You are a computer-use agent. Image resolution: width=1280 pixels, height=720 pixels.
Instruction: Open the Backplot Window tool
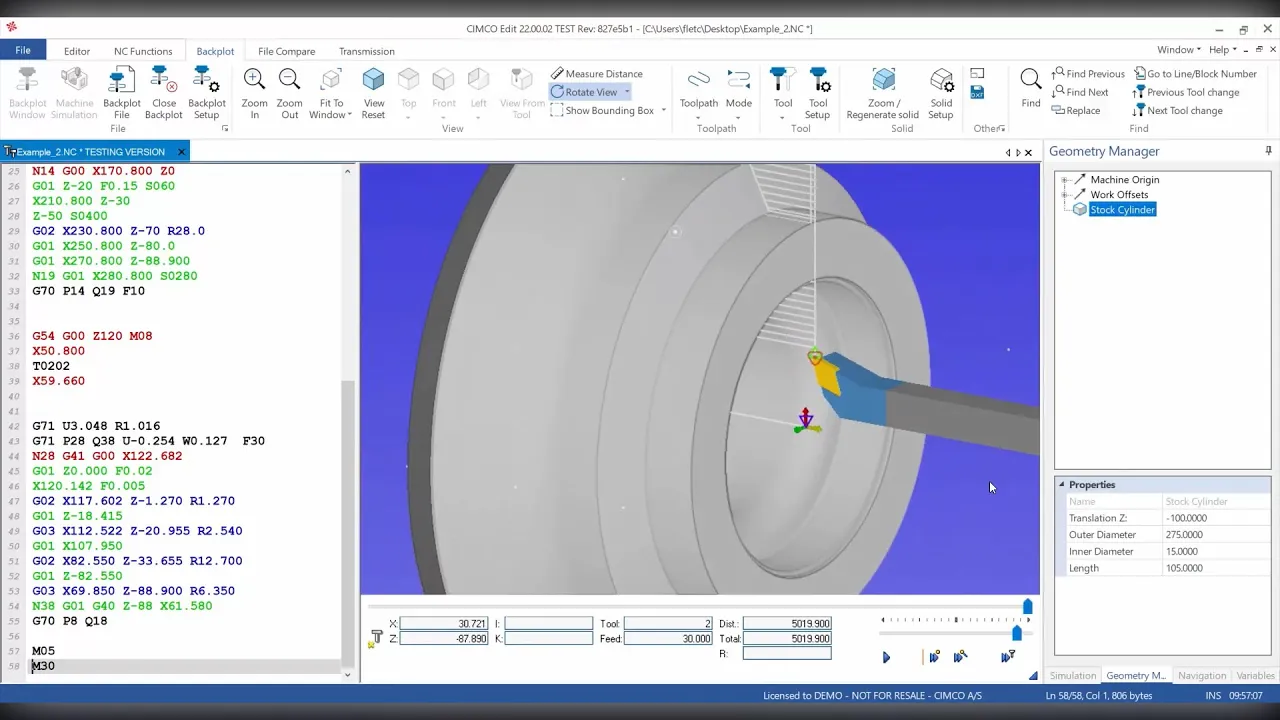tap(28, 93)
